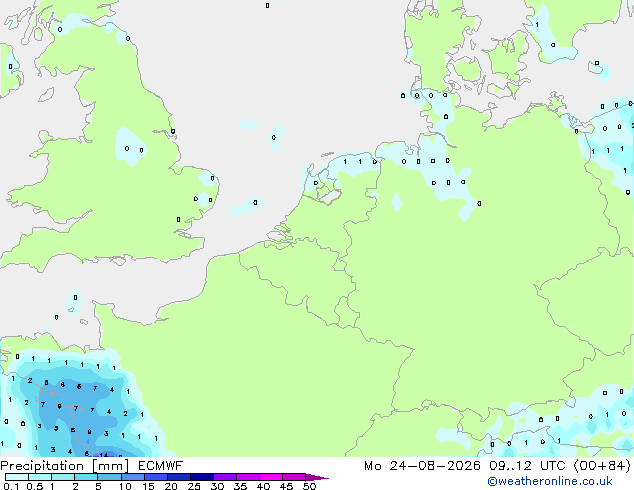Pick the 5–10 mm blue legend swatch

(x=109, y=477)
